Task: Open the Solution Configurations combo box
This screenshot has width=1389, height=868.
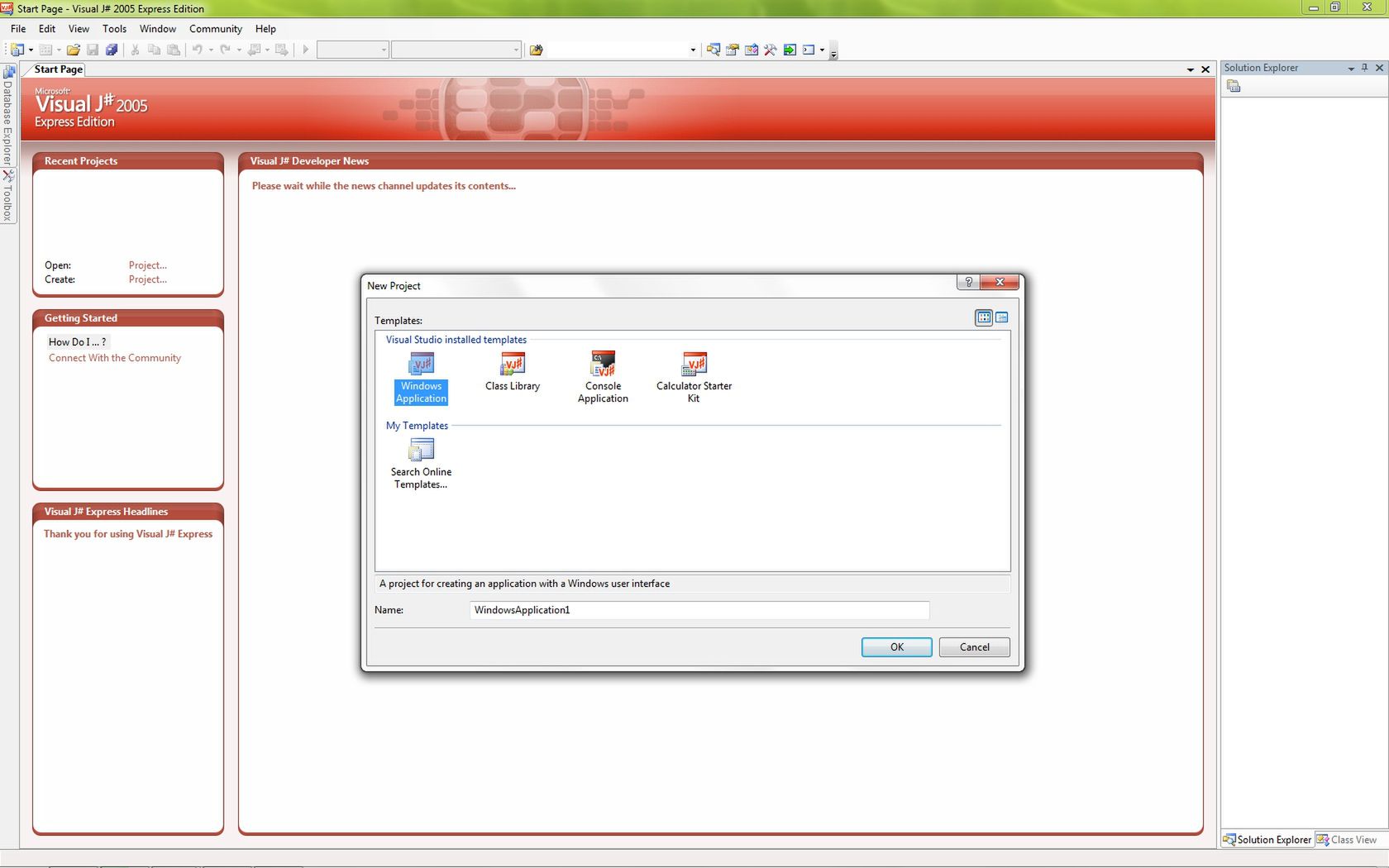Action: tap(353, 50)
